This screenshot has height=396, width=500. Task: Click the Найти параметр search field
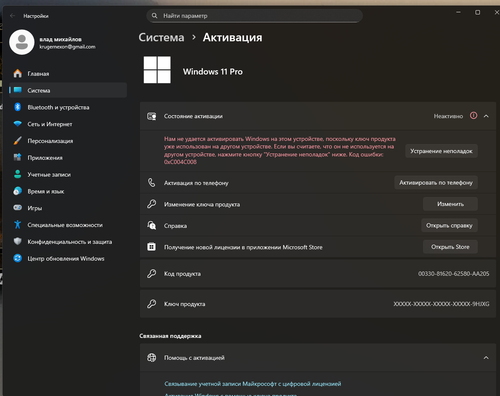[x=255, y=16]
